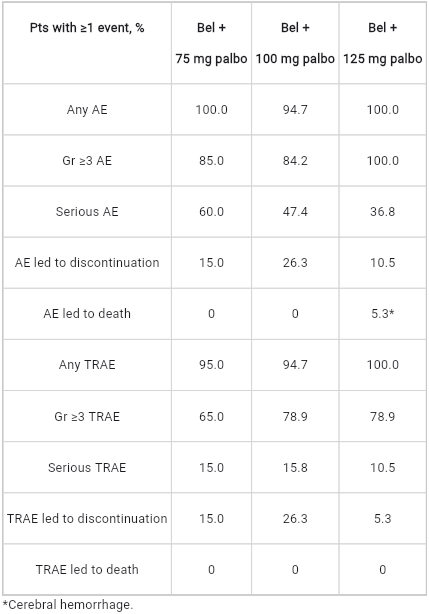The image size is (429, 614).
Task: Select 'TRAE led to discontinuation' label
Action: tap(87, 518)
